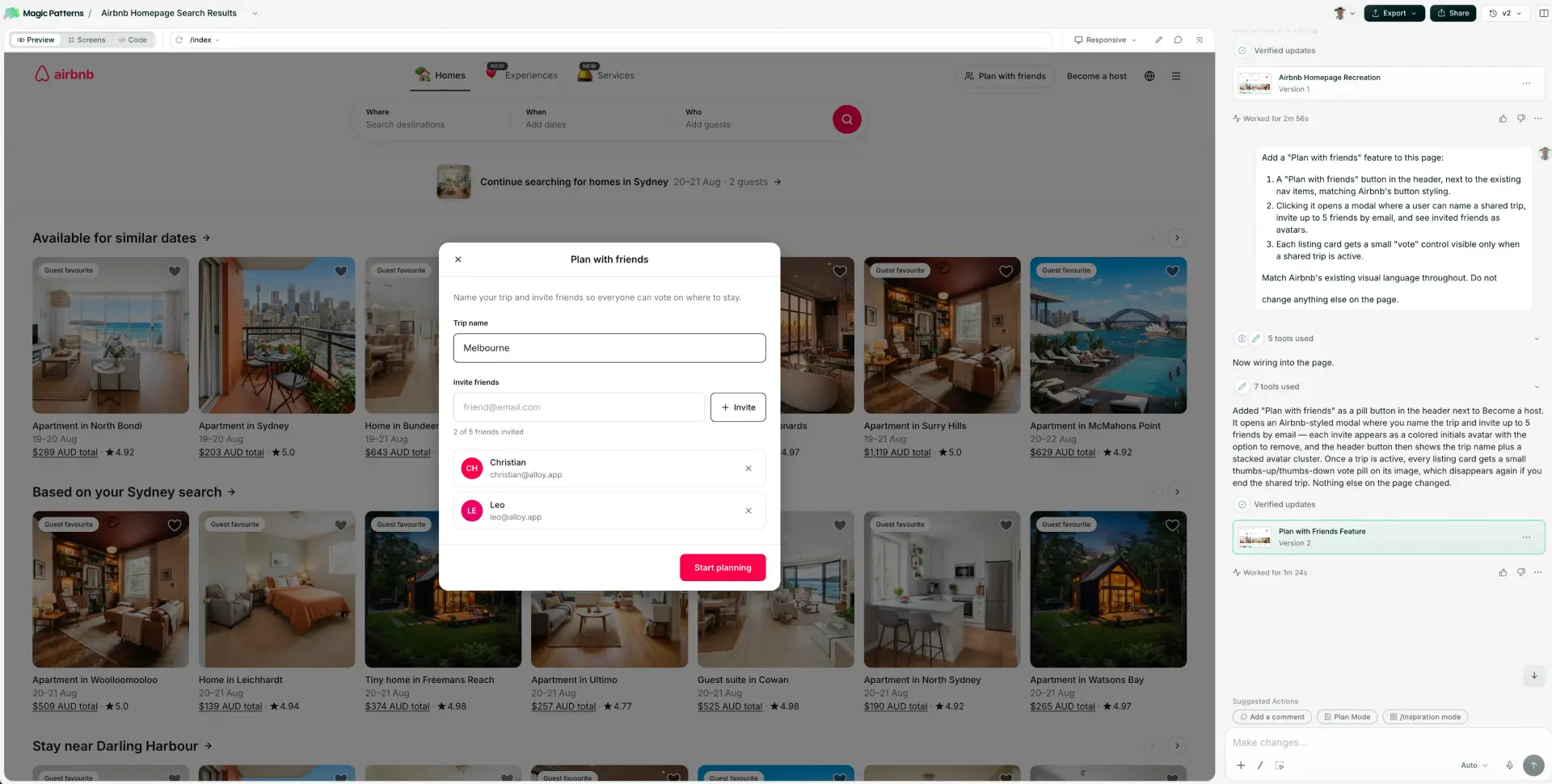Expand the 7 tools used section
This screenshot has width=1552, height=784.
pyautogui.click(x=1388, y=387)
